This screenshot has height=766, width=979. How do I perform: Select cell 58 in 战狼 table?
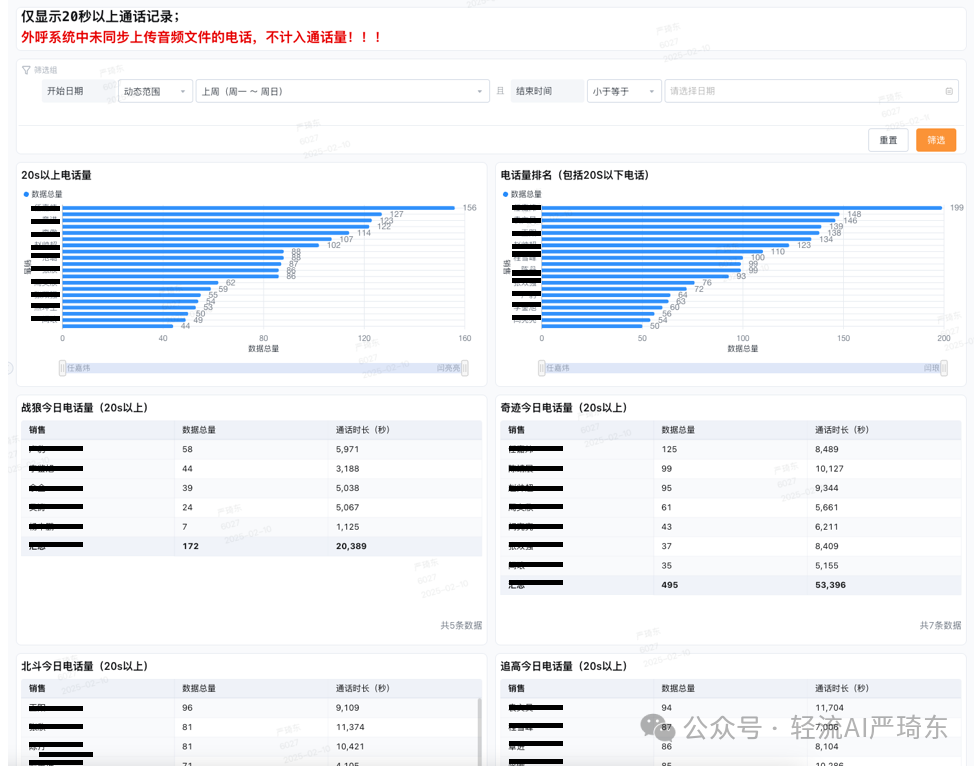click(187, 449)
